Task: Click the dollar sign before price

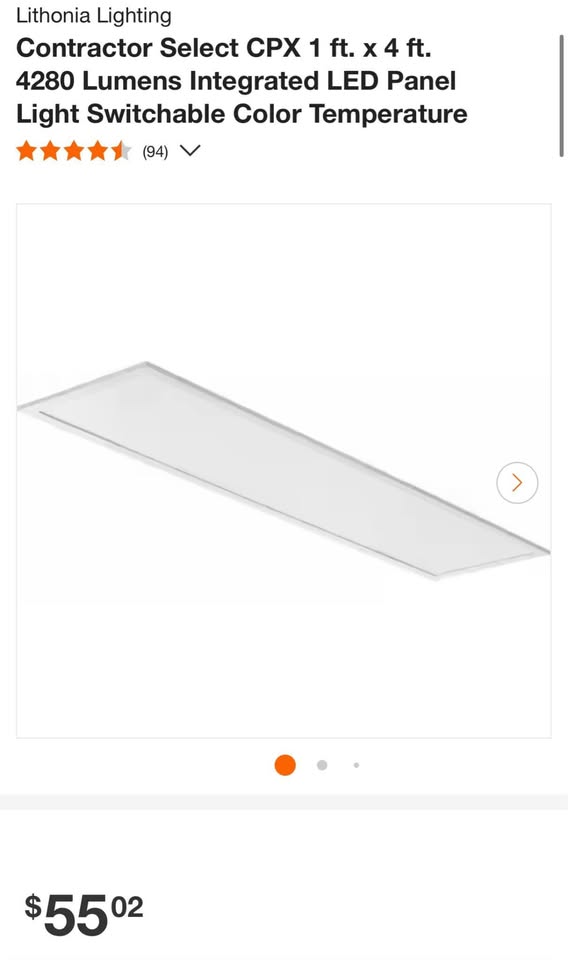Action: pos(33,907)
